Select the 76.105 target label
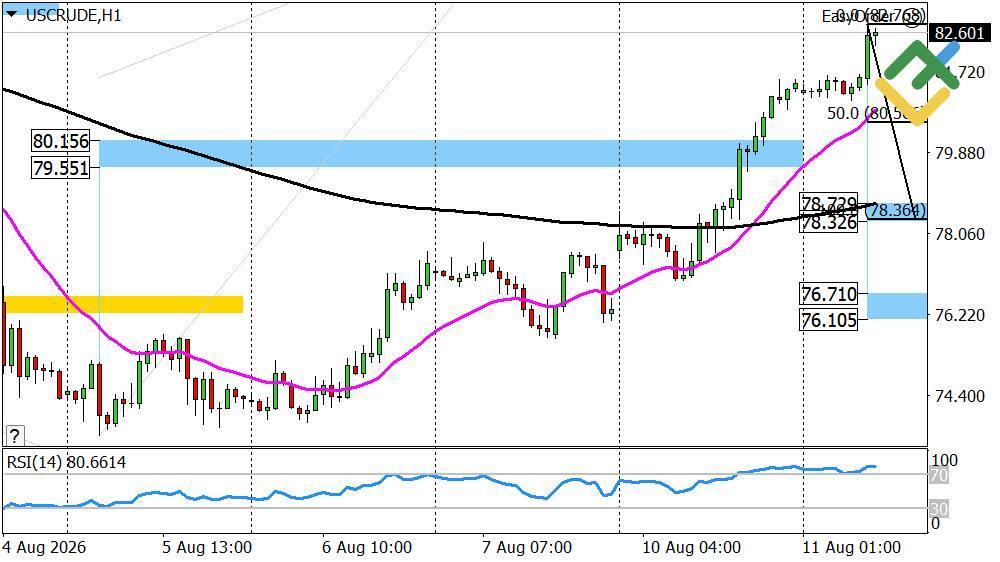The image size is (1000, 562). pyautogui.click(x=828, y=320)
